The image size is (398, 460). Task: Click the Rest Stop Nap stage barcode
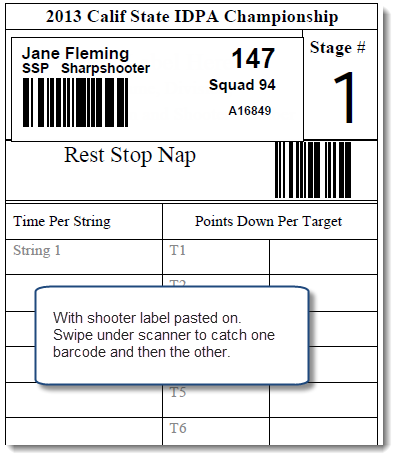coord(313,170)
